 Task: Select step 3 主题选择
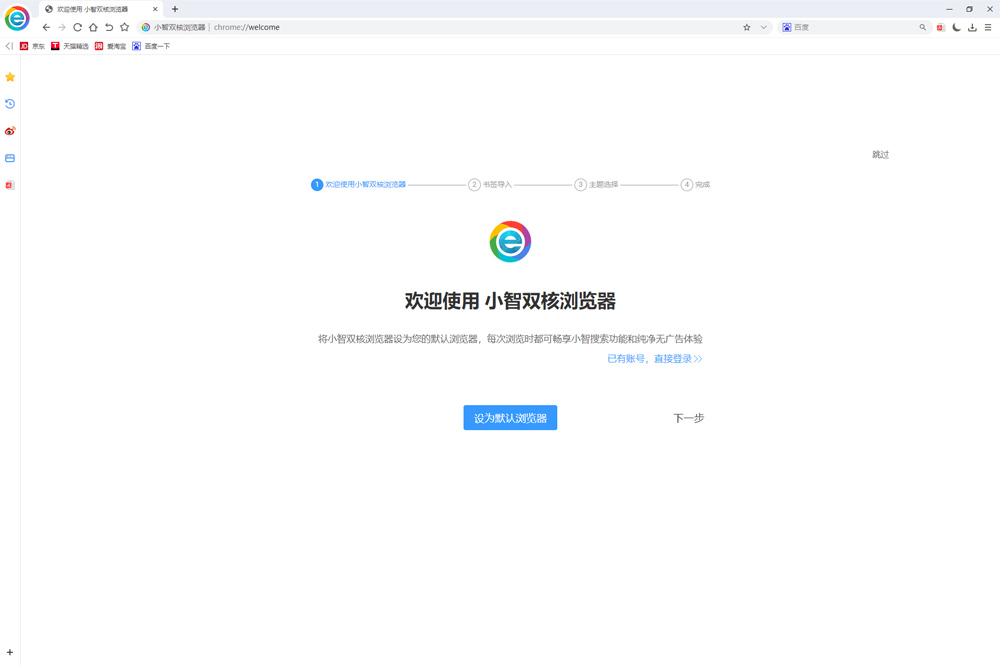[596, 184]
